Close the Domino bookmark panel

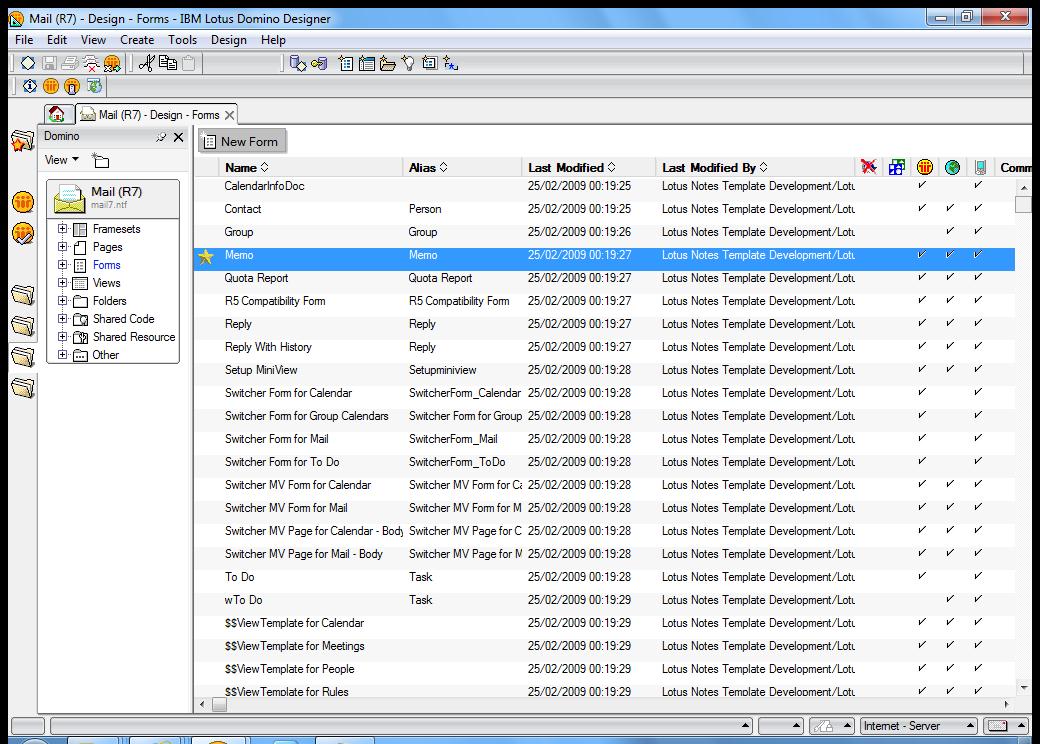tap(178, 137)
